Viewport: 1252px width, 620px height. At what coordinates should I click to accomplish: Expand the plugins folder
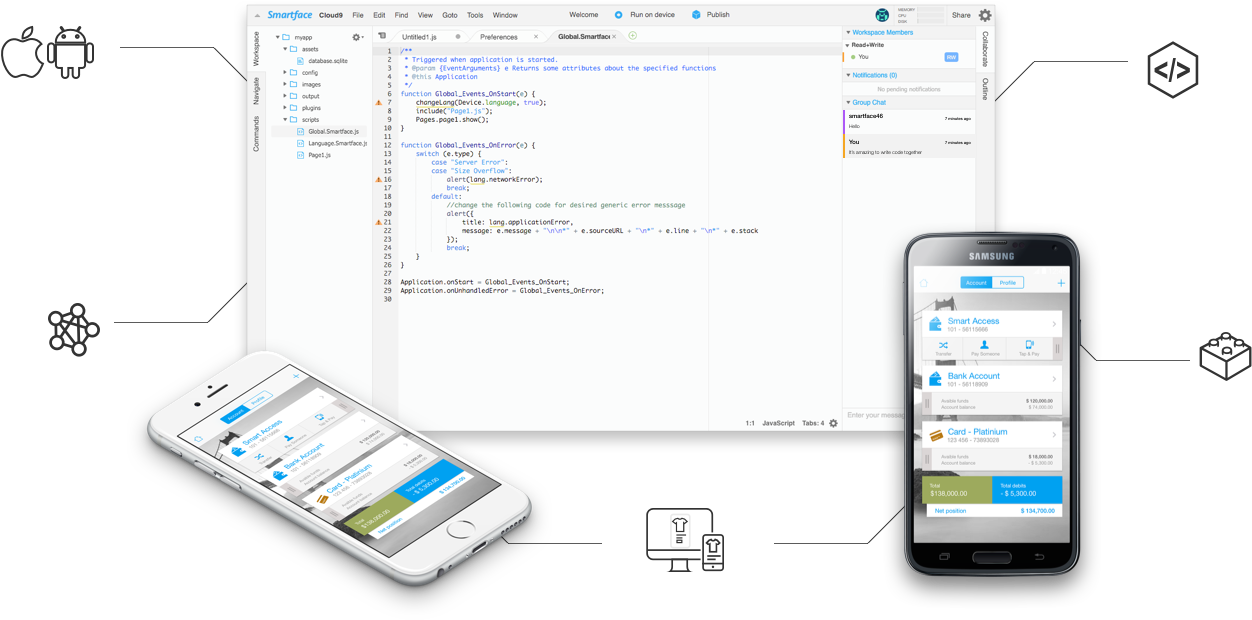click(x=285, y=108)
